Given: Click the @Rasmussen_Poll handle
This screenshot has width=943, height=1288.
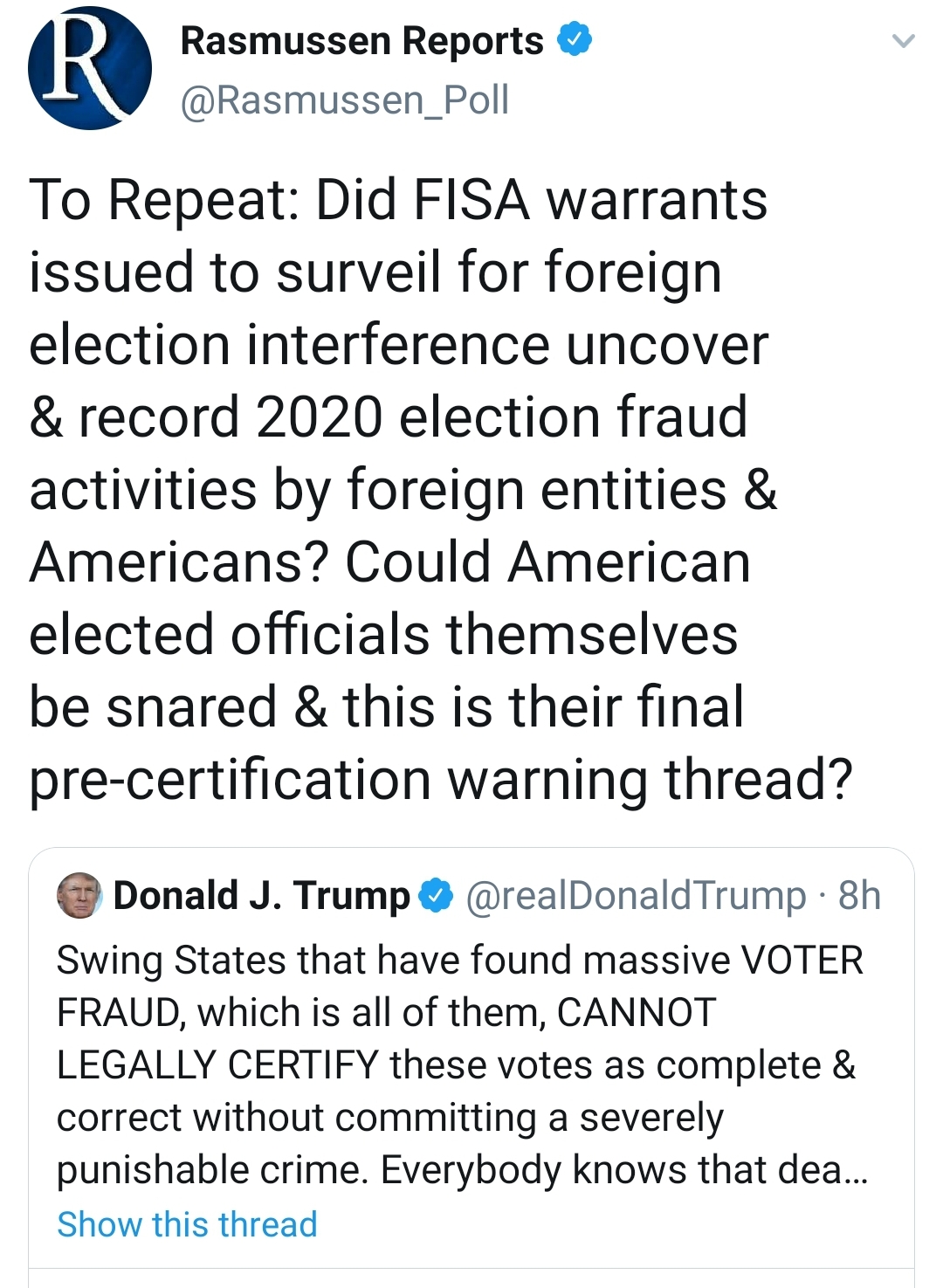Looking at the screenshot, I should (344, 100).
